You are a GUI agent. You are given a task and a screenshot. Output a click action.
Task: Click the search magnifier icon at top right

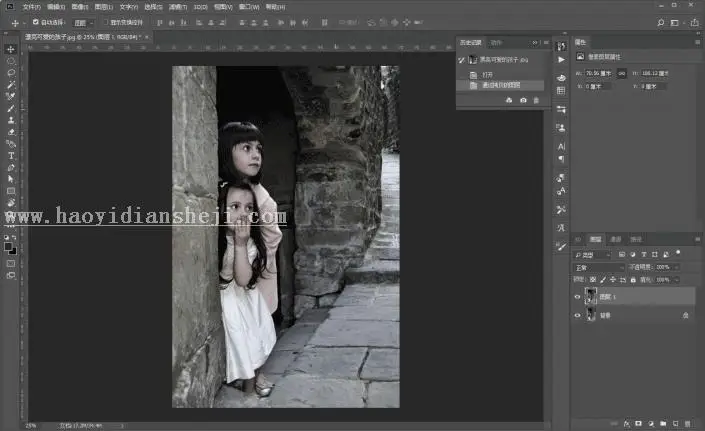(x=660, y=22)
